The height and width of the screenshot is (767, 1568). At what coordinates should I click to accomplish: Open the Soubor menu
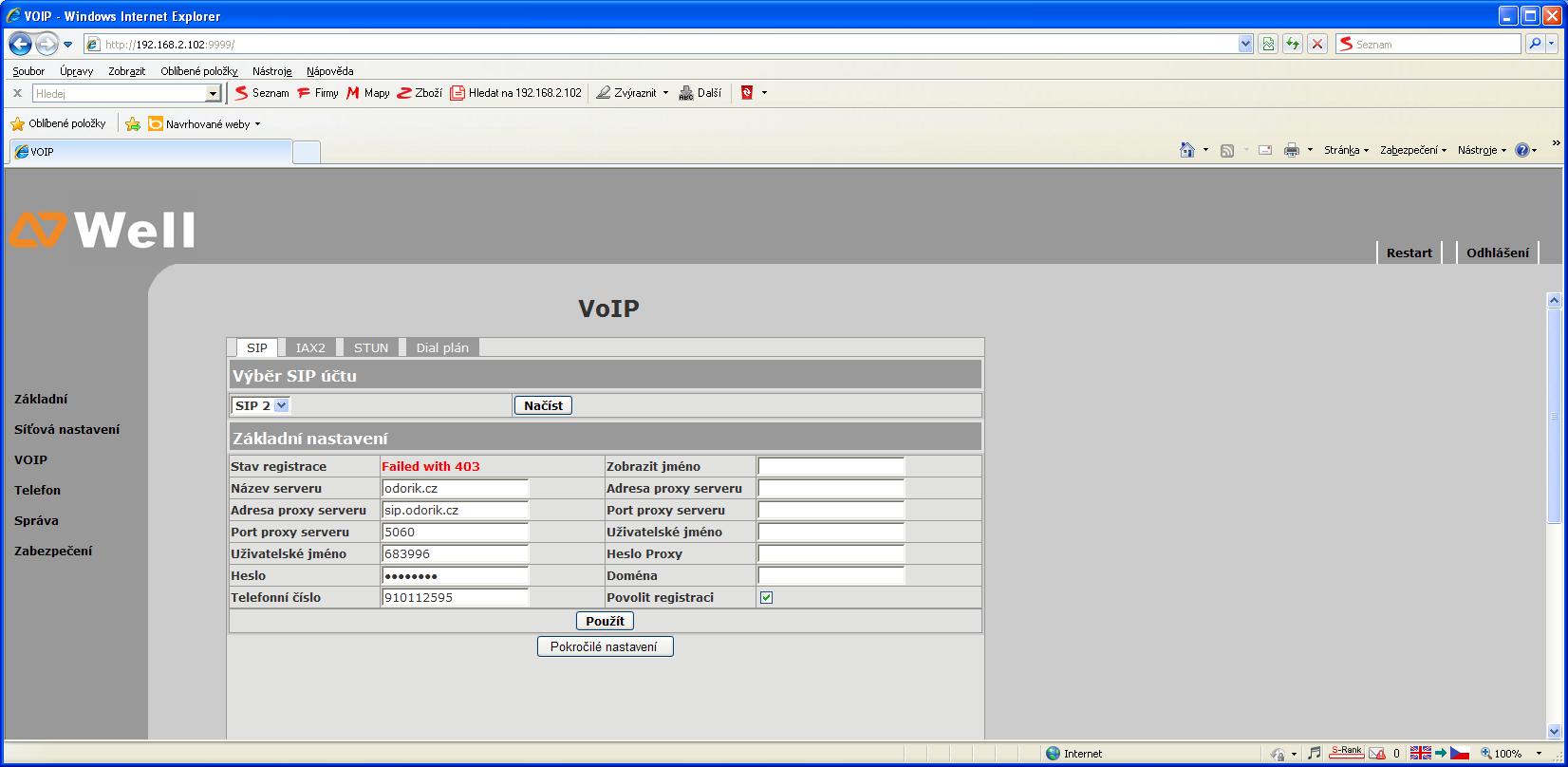pyautogui.click(x=28, y=71)
